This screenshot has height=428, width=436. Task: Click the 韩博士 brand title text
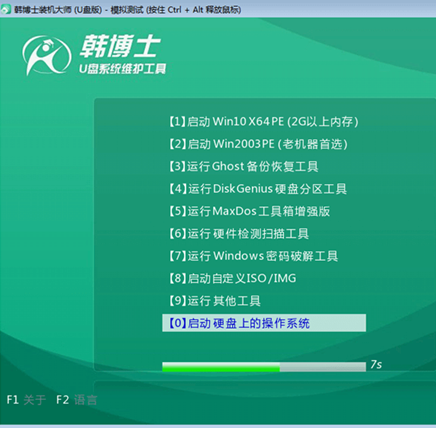pyautogui.click(x=120, y=46)
